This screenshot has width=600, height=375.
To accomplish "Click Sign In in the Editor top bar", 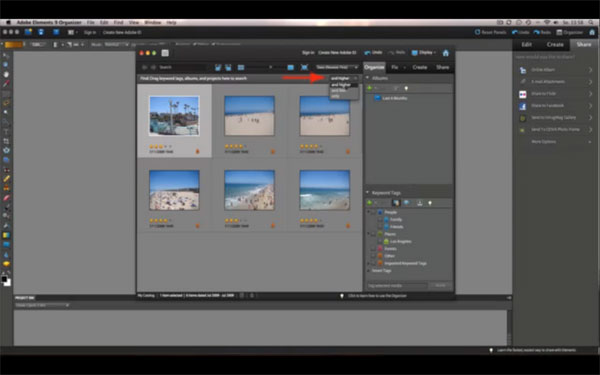I will (90, 33).
